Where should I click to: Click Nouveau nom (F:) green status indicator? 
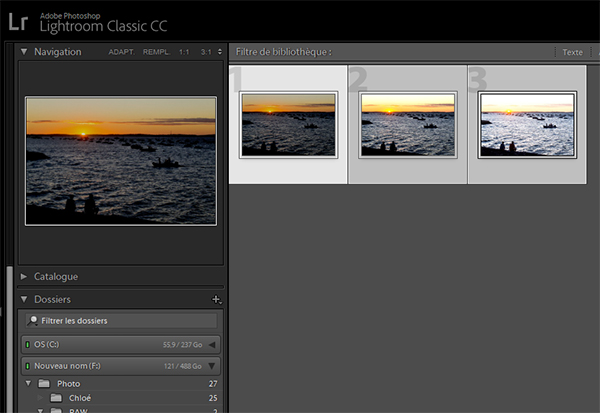28,366
